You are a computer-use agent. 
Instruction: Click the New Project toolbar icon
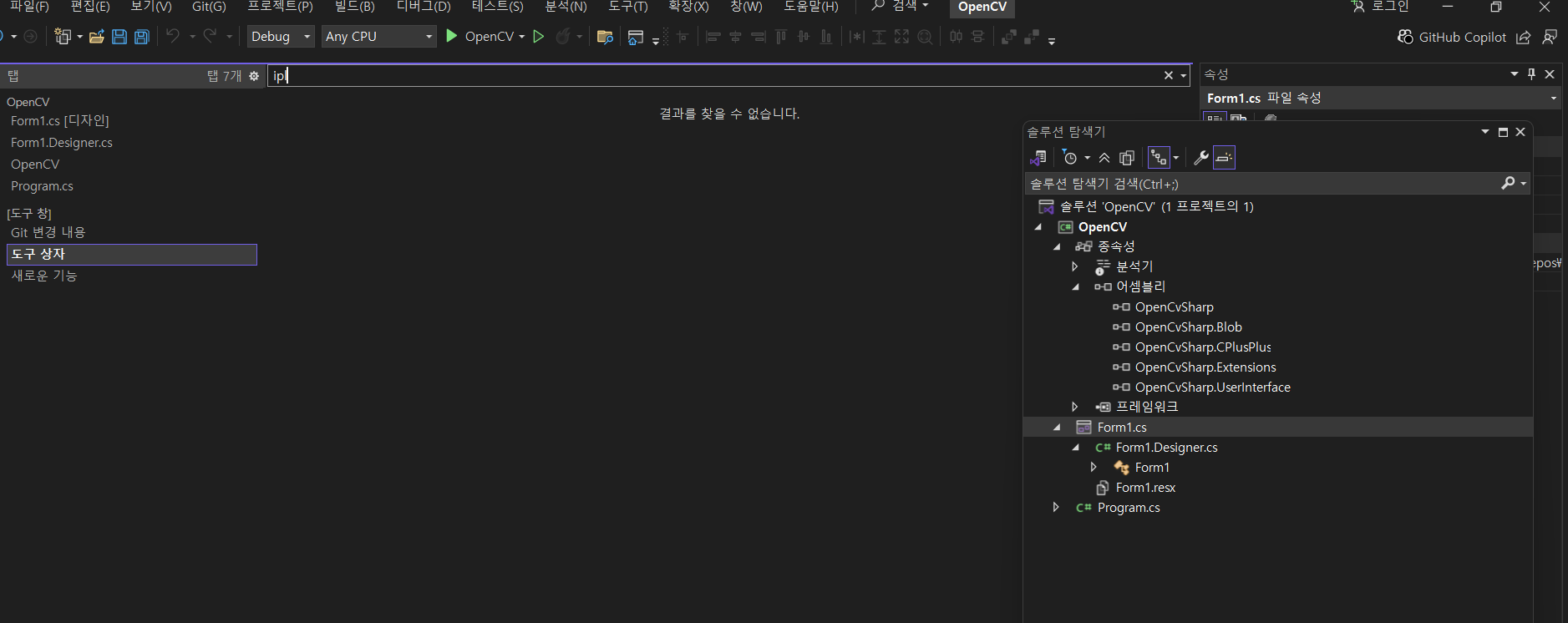point(63,37)
